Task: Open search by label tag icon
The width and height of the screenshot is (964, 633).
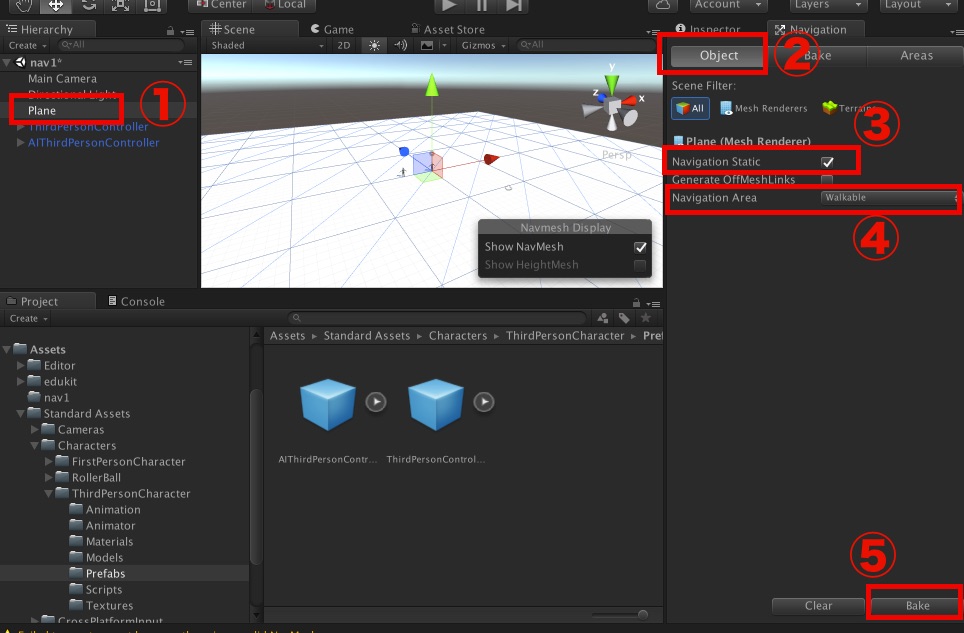Action: [x=624, y=318]
